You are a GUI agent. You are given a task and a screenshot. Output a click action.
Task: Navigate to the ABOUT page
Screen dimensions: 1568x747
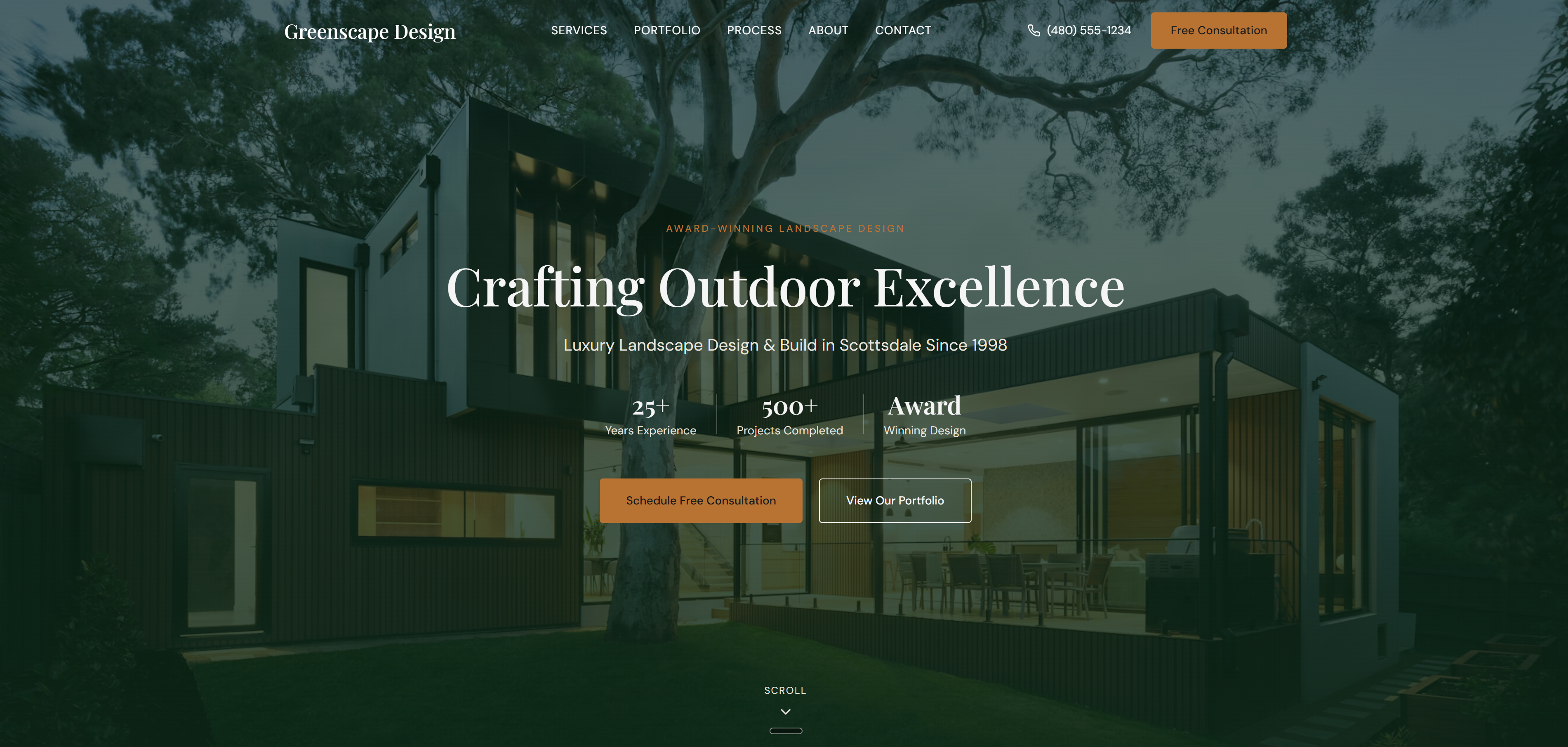point(829,30)
